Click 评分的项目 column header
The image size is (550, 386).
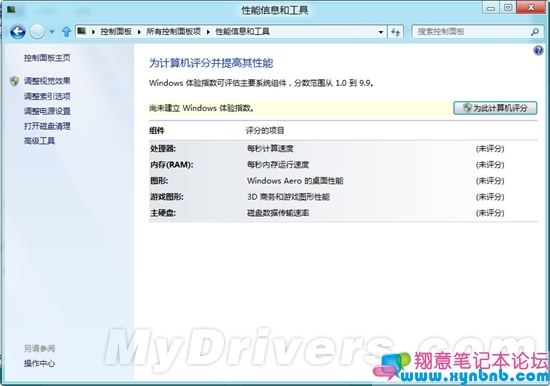(265, 131)
